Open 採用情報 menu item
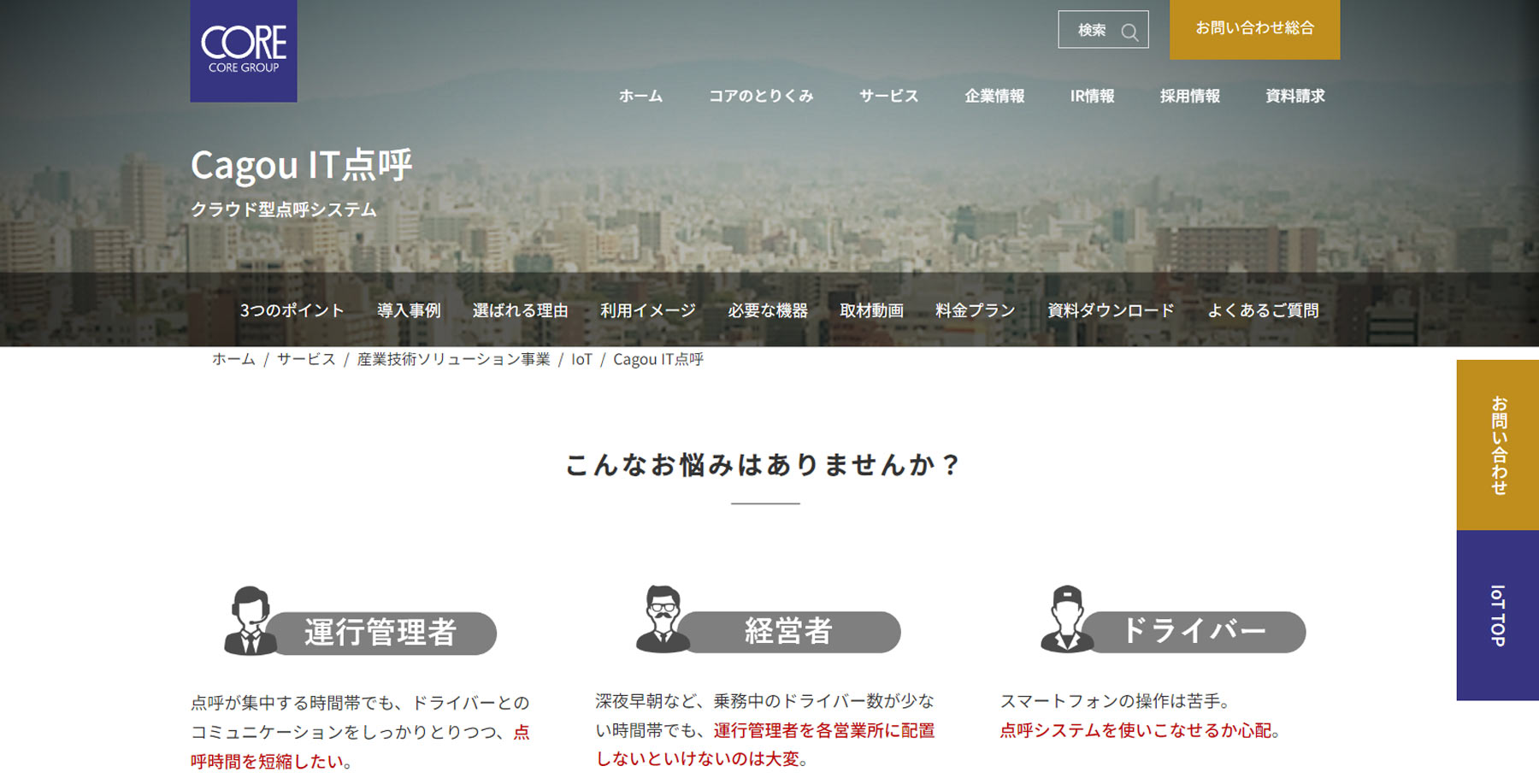This screenshot has height=784, width=1539. tap(1189, 96)
